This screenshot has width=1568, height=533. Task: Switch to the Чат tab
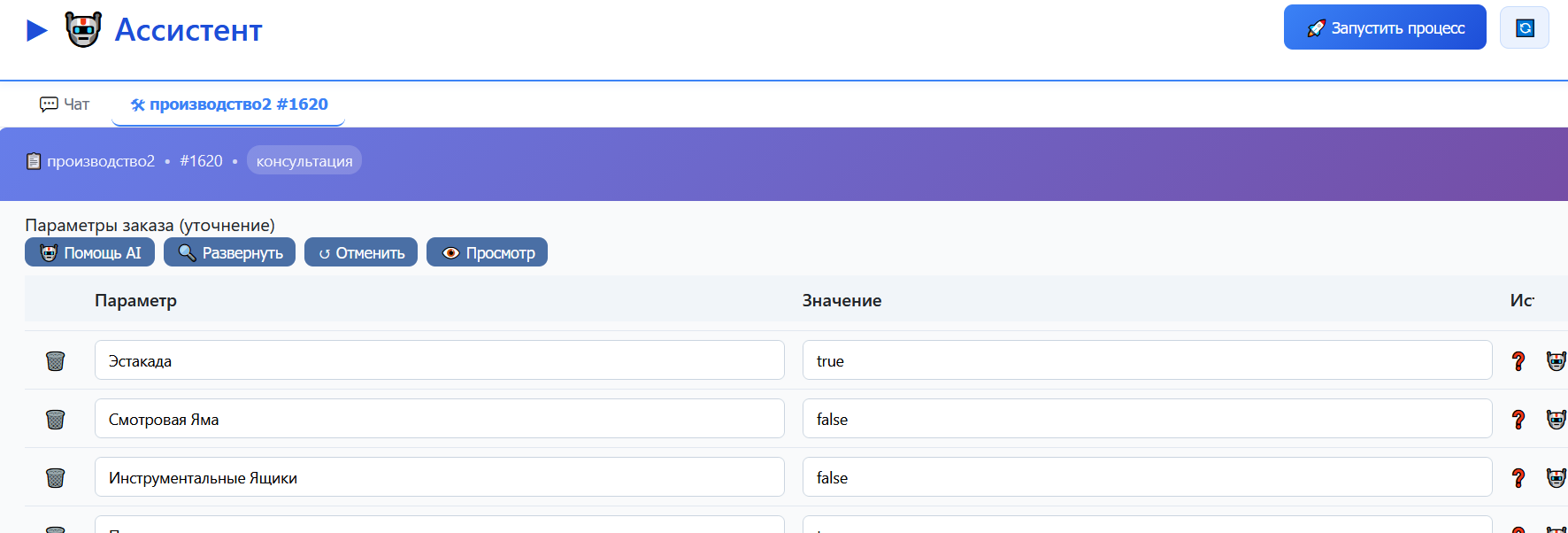[65, 104]
